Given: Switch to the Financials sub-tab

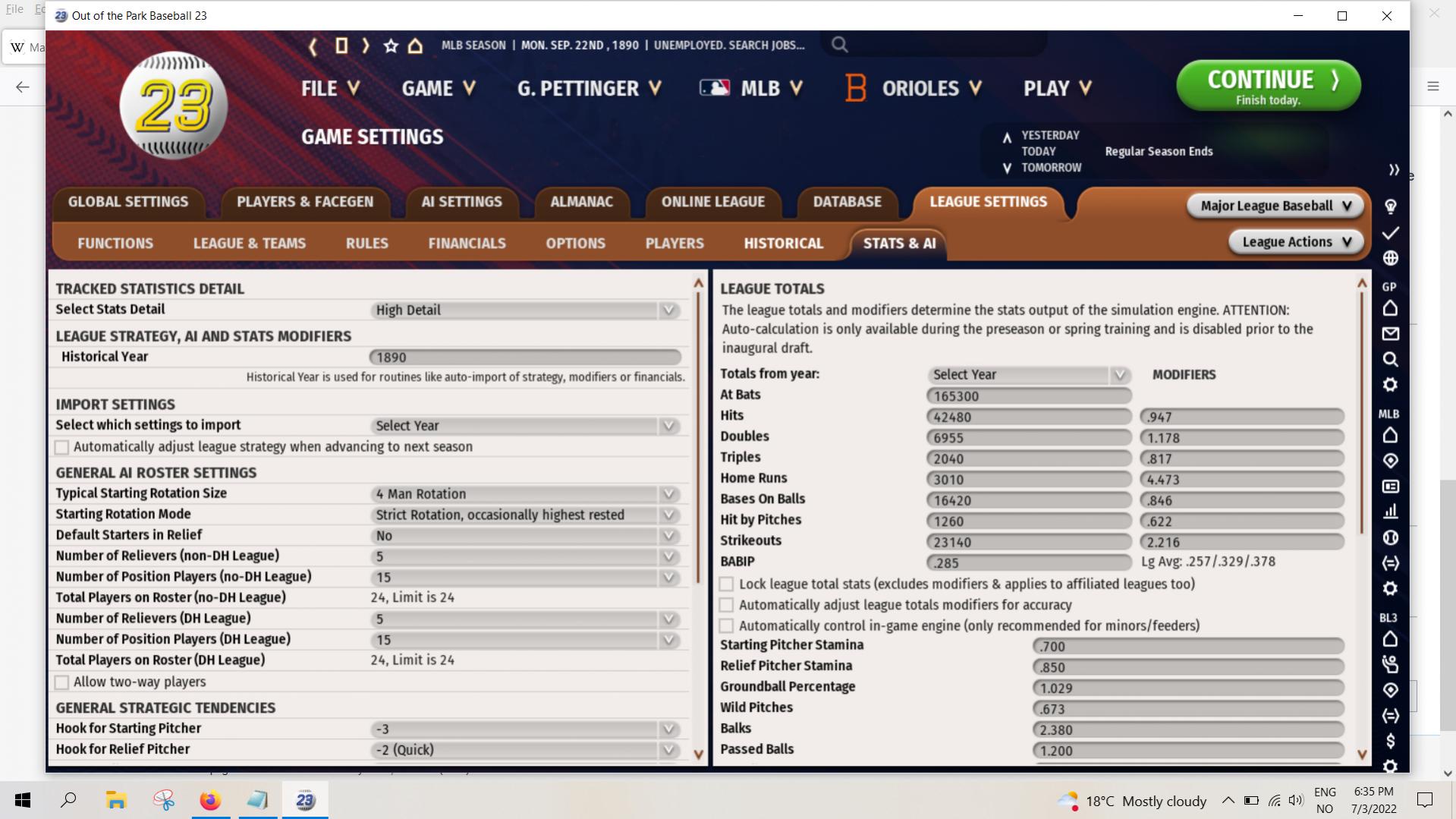Looking at the screenshot, I should (x=467, y=244).
